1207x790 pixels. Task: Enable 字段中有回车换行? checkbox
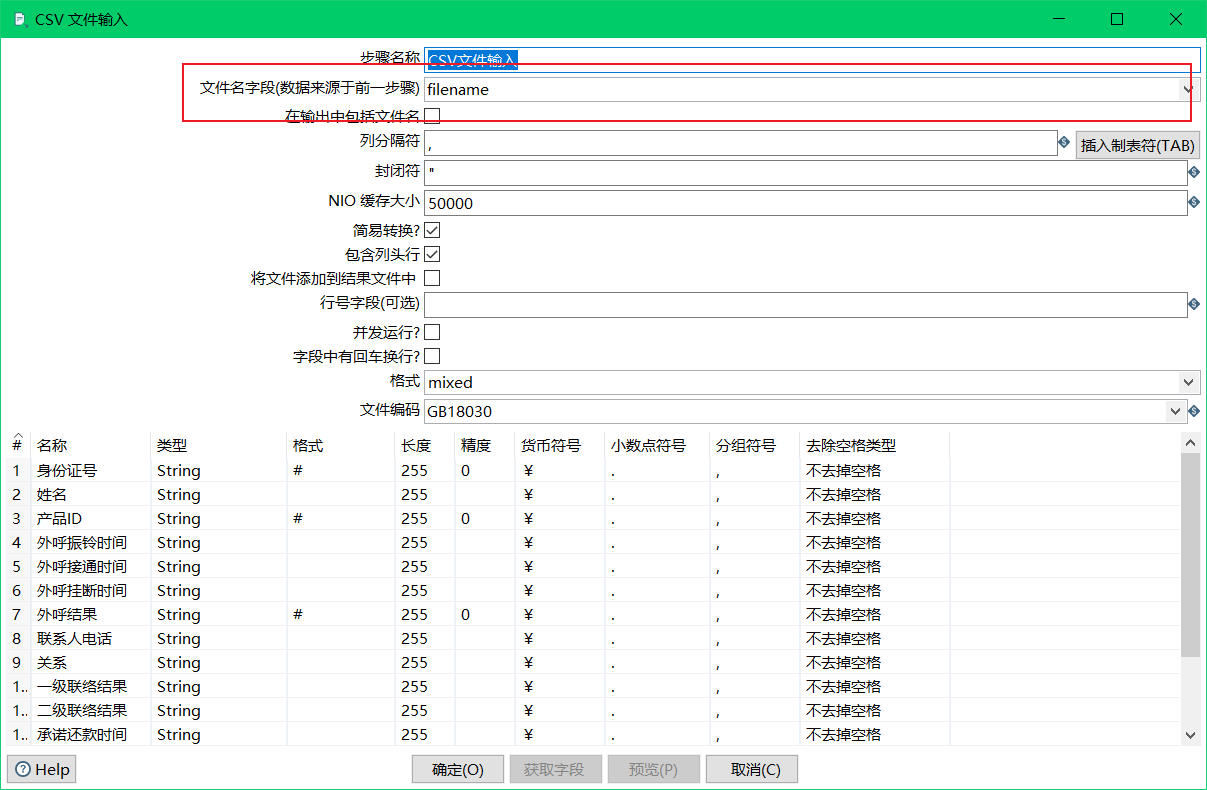tap(432, 356)
